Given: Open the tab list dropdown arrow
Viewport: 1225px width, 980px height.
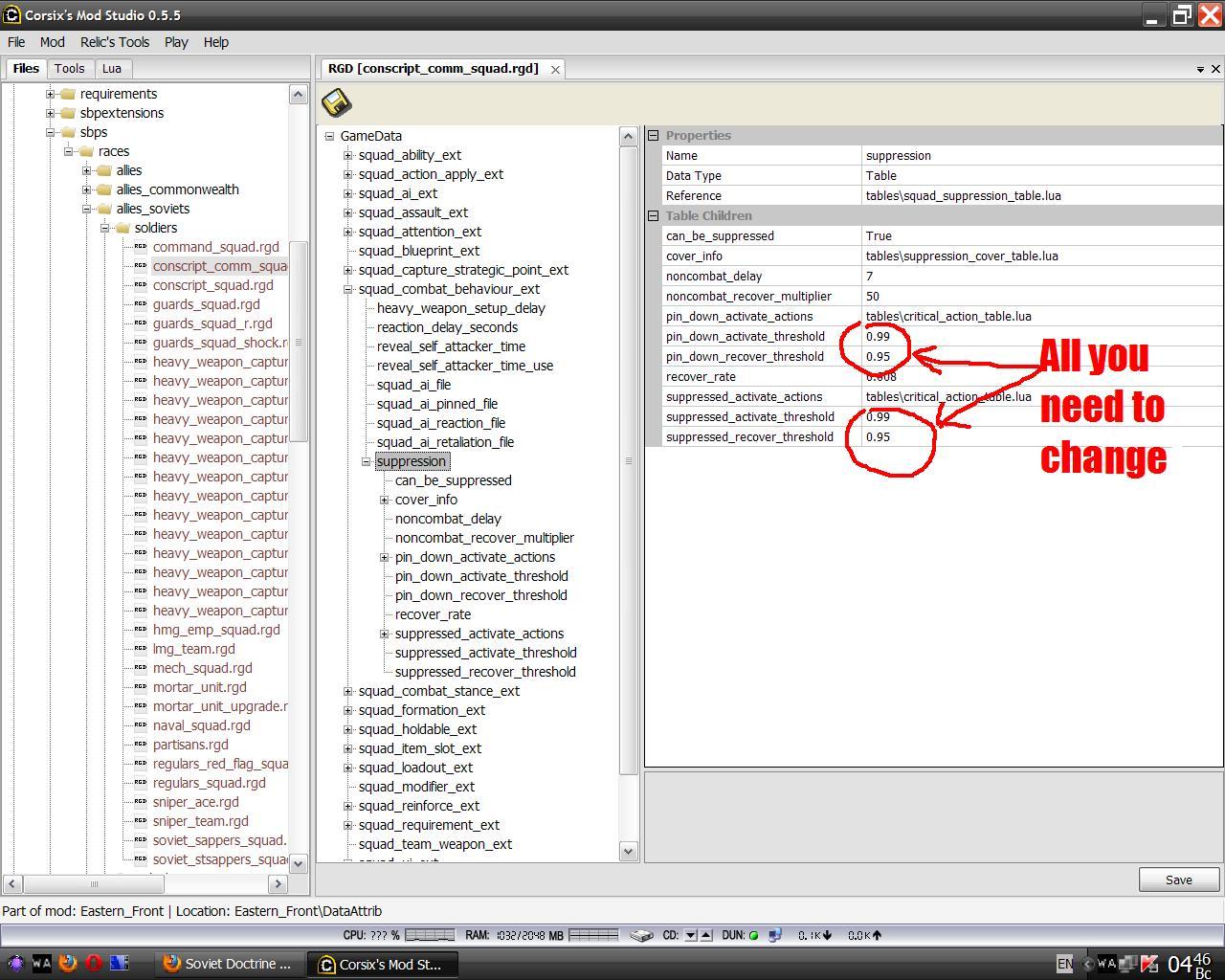Looking at the screenshot, I should 1200,69.
